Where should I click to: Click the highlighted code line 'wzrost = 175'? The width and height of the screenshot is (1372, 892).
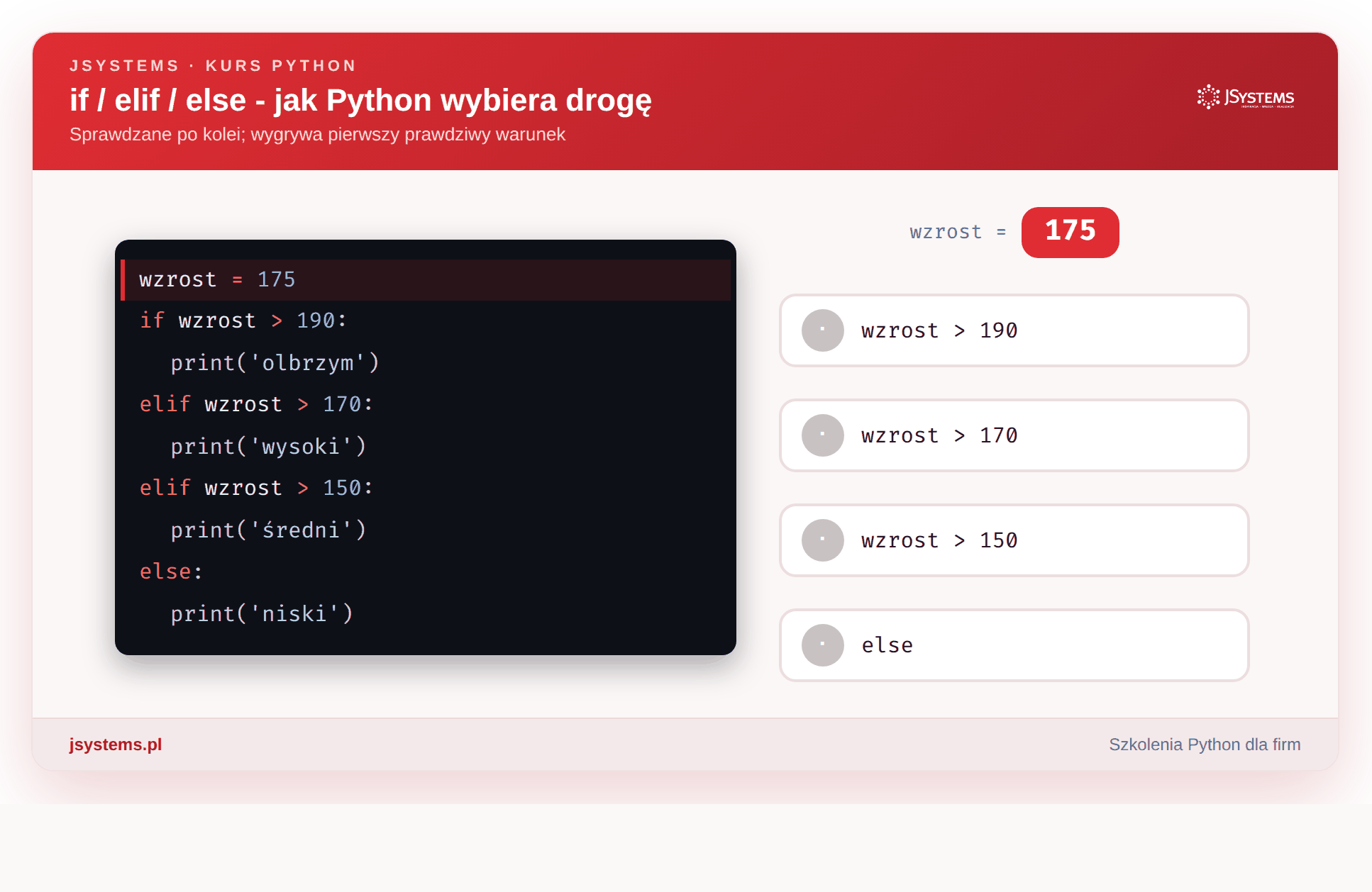pos(426,279)
